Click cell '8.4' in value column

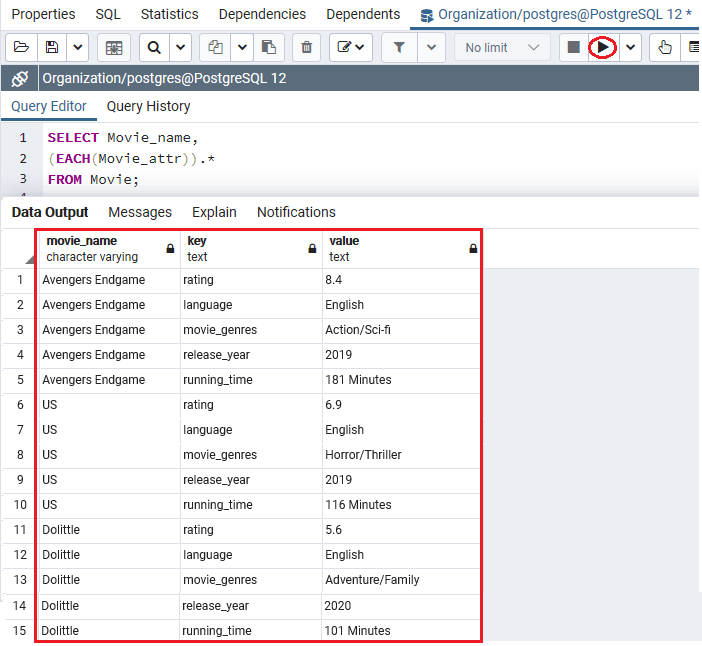pyautogui.click(x=401, y=280)
